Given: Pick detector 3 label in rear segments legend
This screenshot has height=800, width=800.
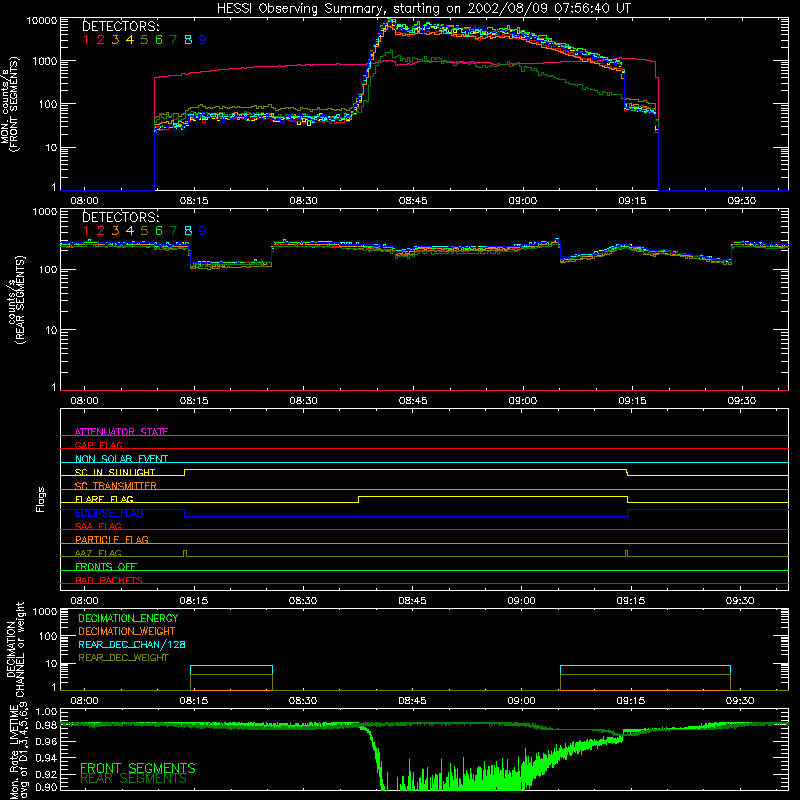Looking at the screenshot, I should [115, 231].
